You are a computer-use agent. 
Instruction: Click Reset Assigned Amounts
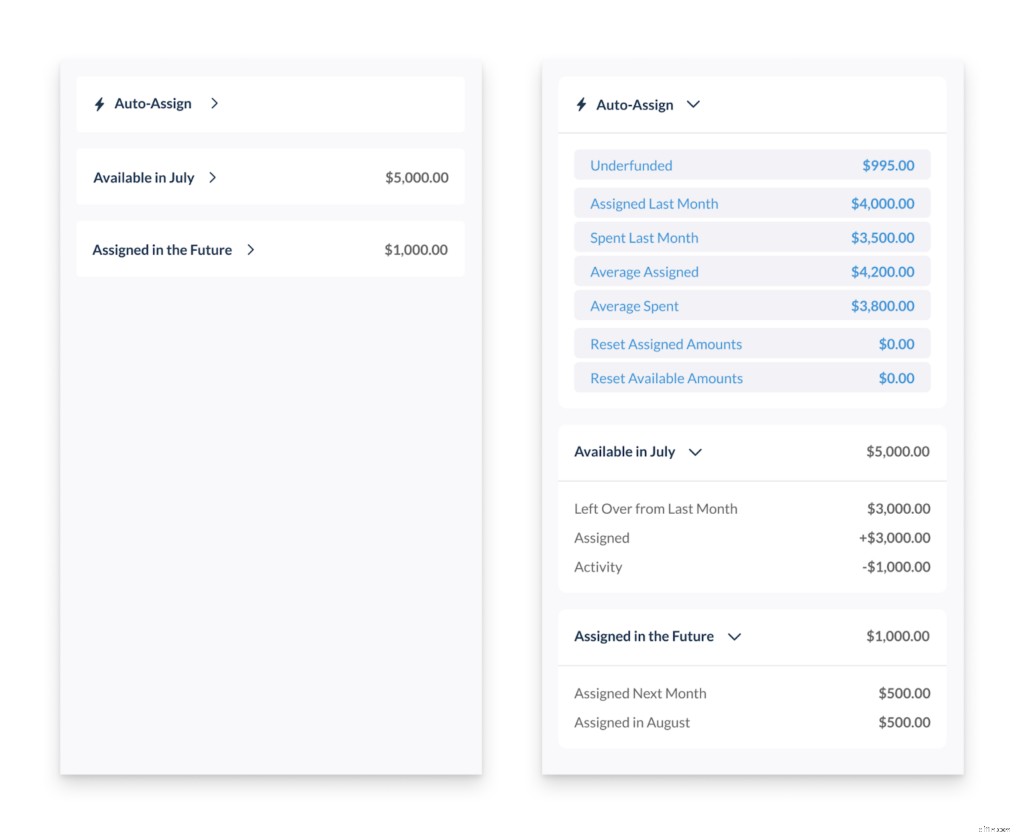752,343
